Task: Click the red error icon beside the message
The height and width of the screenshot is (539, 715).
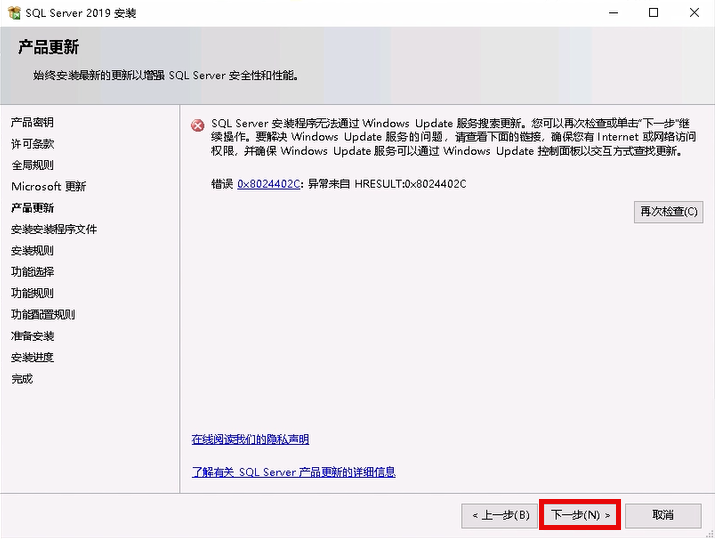Action: click(198, 125)
